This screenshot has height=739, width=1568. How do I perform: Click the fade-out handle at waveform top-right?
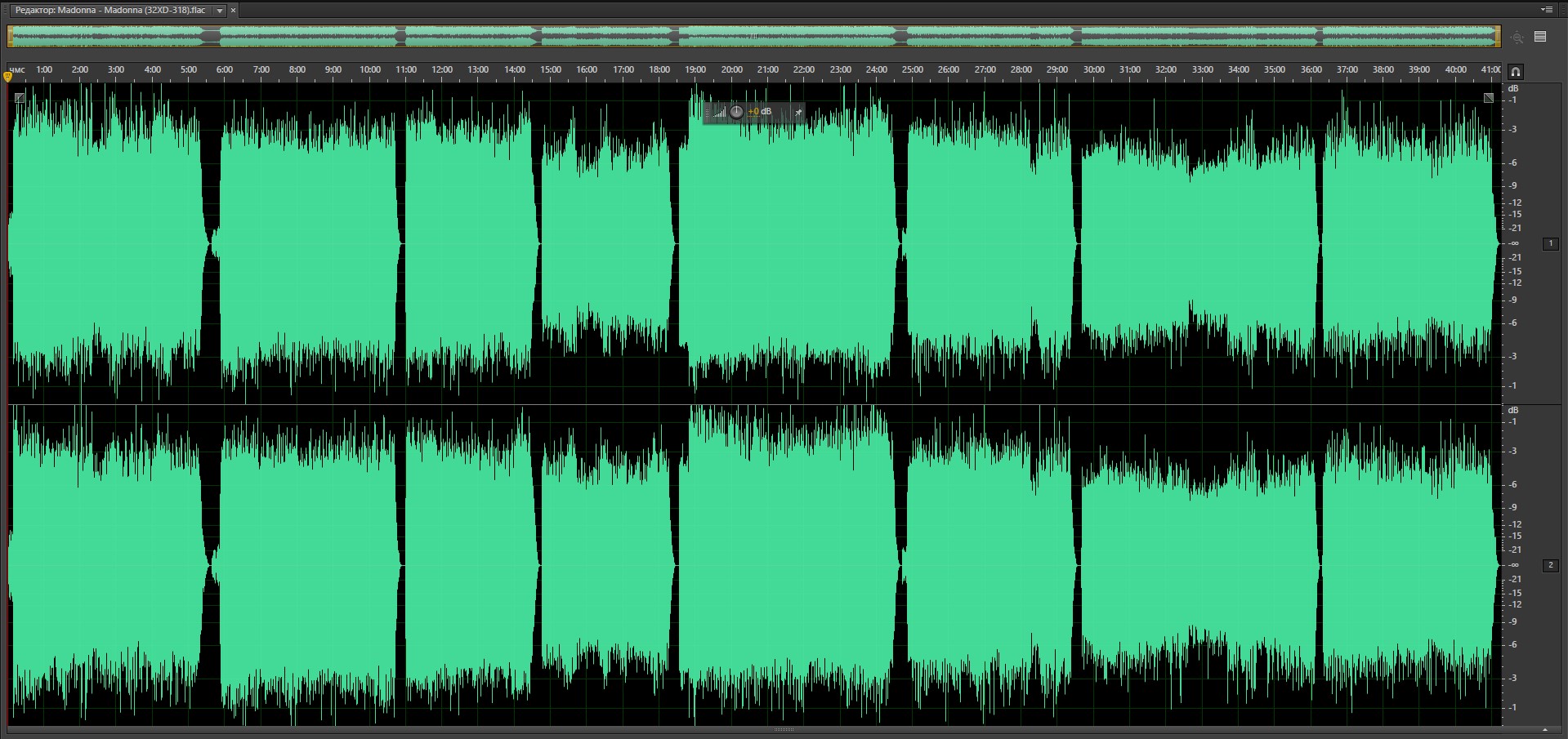click(x=1489, y=98)
